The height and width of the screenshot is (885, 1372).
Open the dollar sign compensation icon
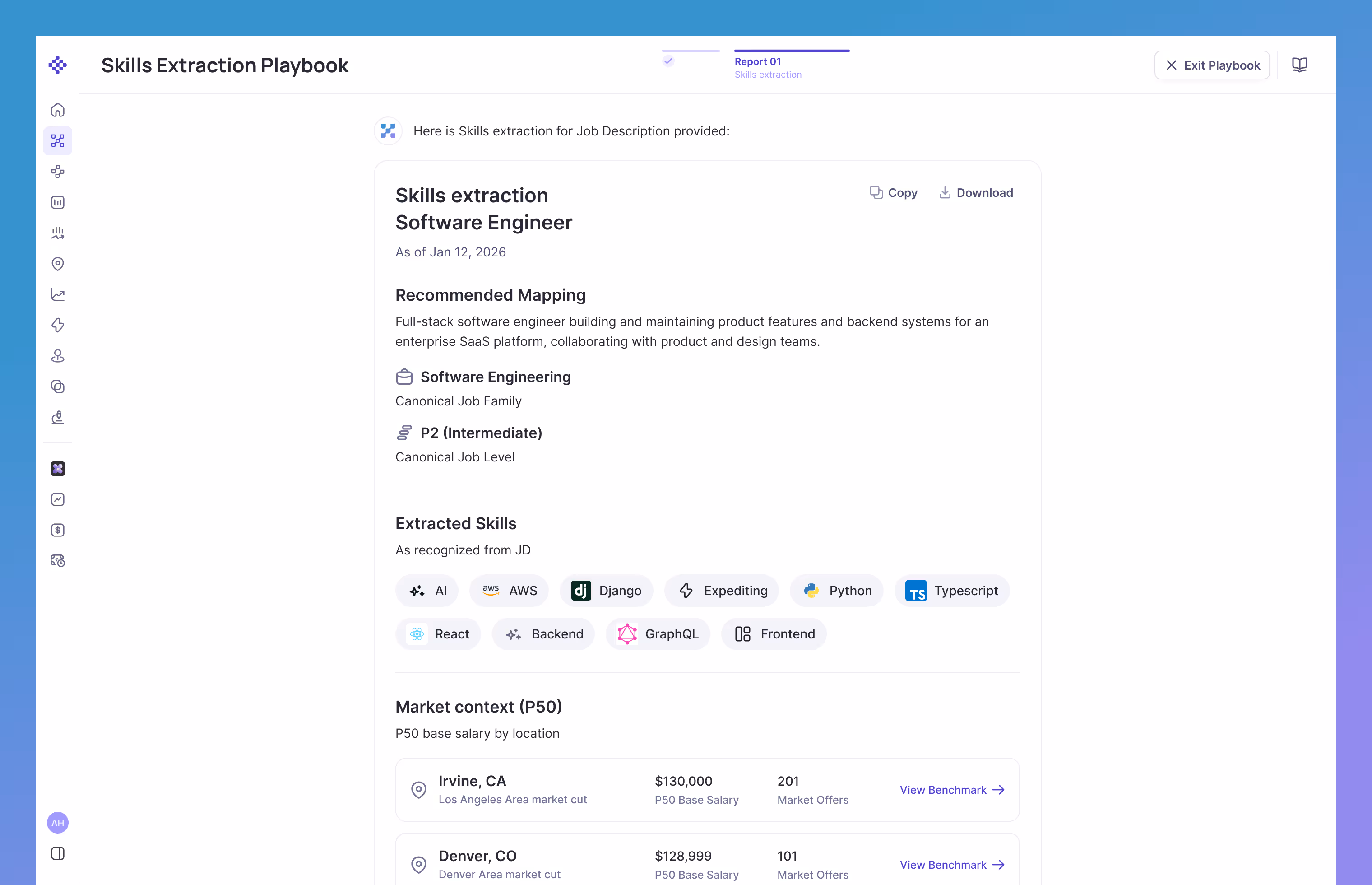[x=57, y=530]
